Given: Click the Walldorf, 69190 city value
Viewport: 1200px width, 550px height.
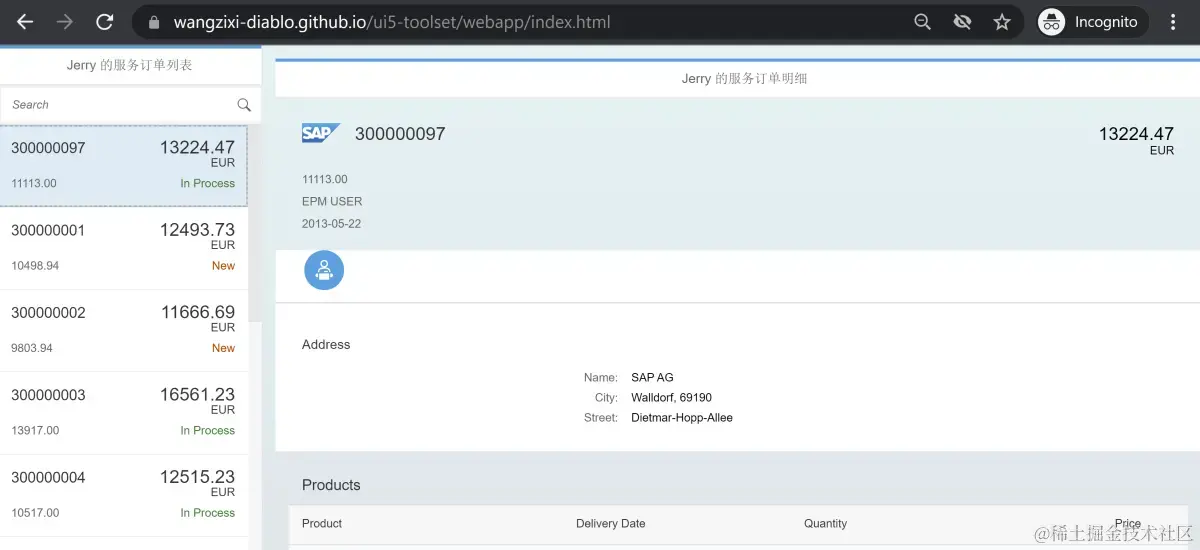Looking at the screenshot, I should 671,397.
